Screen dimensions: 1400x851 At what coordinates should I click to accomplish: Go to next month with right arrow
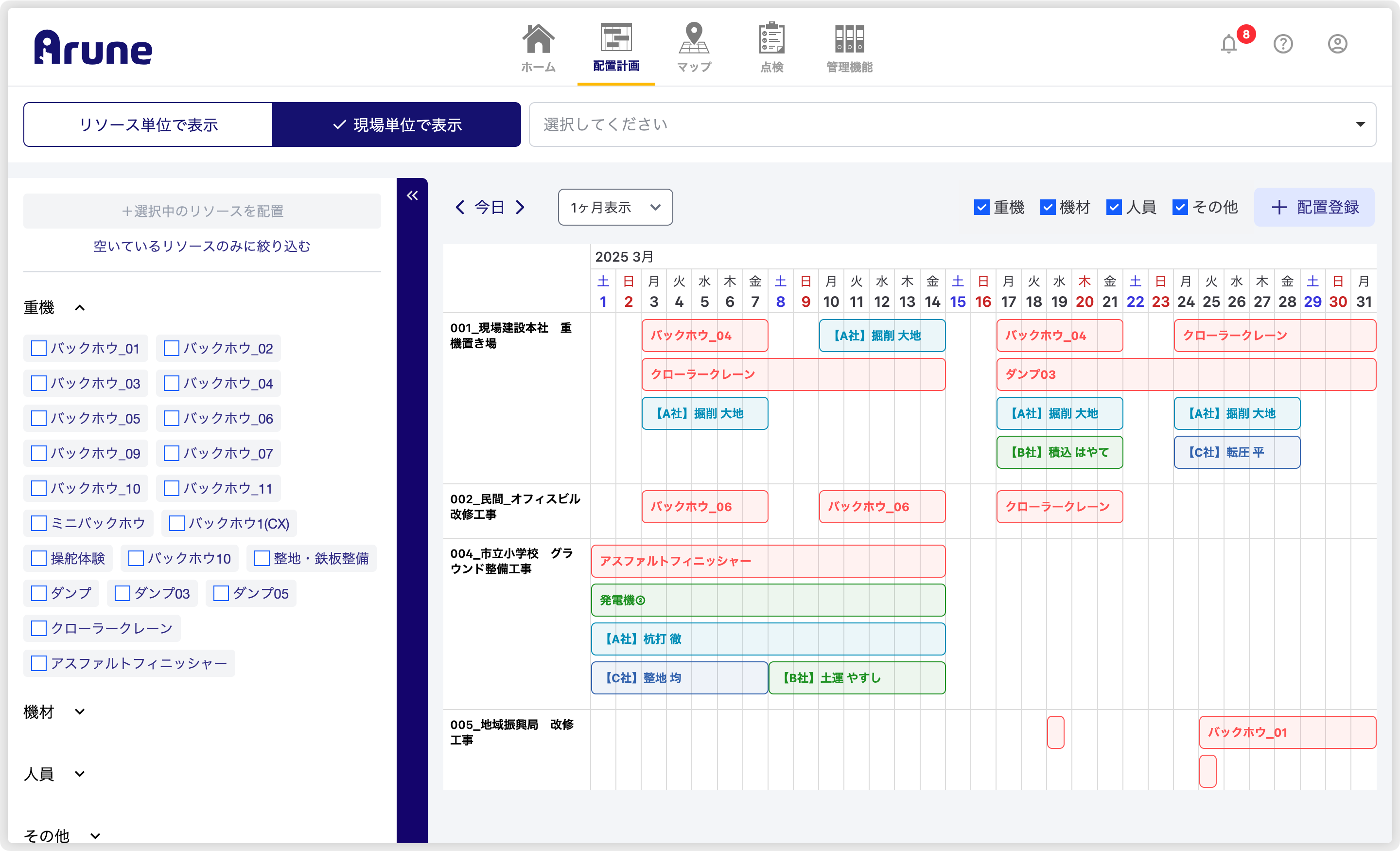[x=521, y=207]
